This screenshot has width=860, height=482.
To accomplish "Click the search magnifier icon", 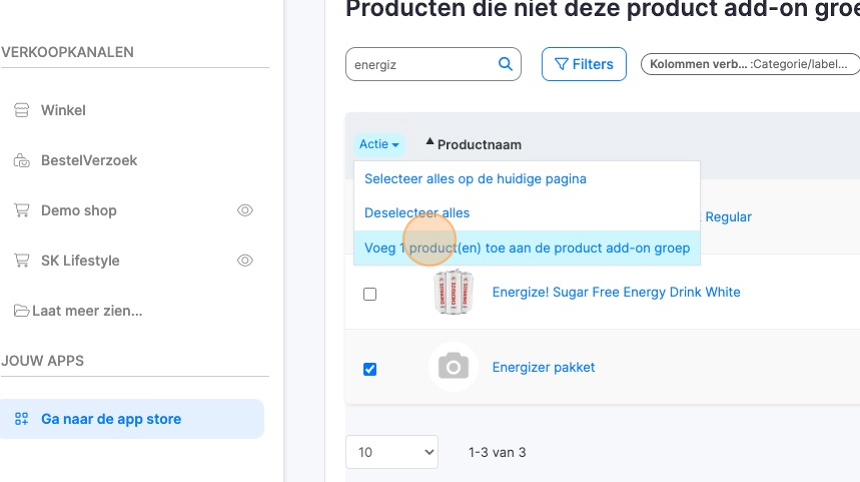I will click(505, 64).
